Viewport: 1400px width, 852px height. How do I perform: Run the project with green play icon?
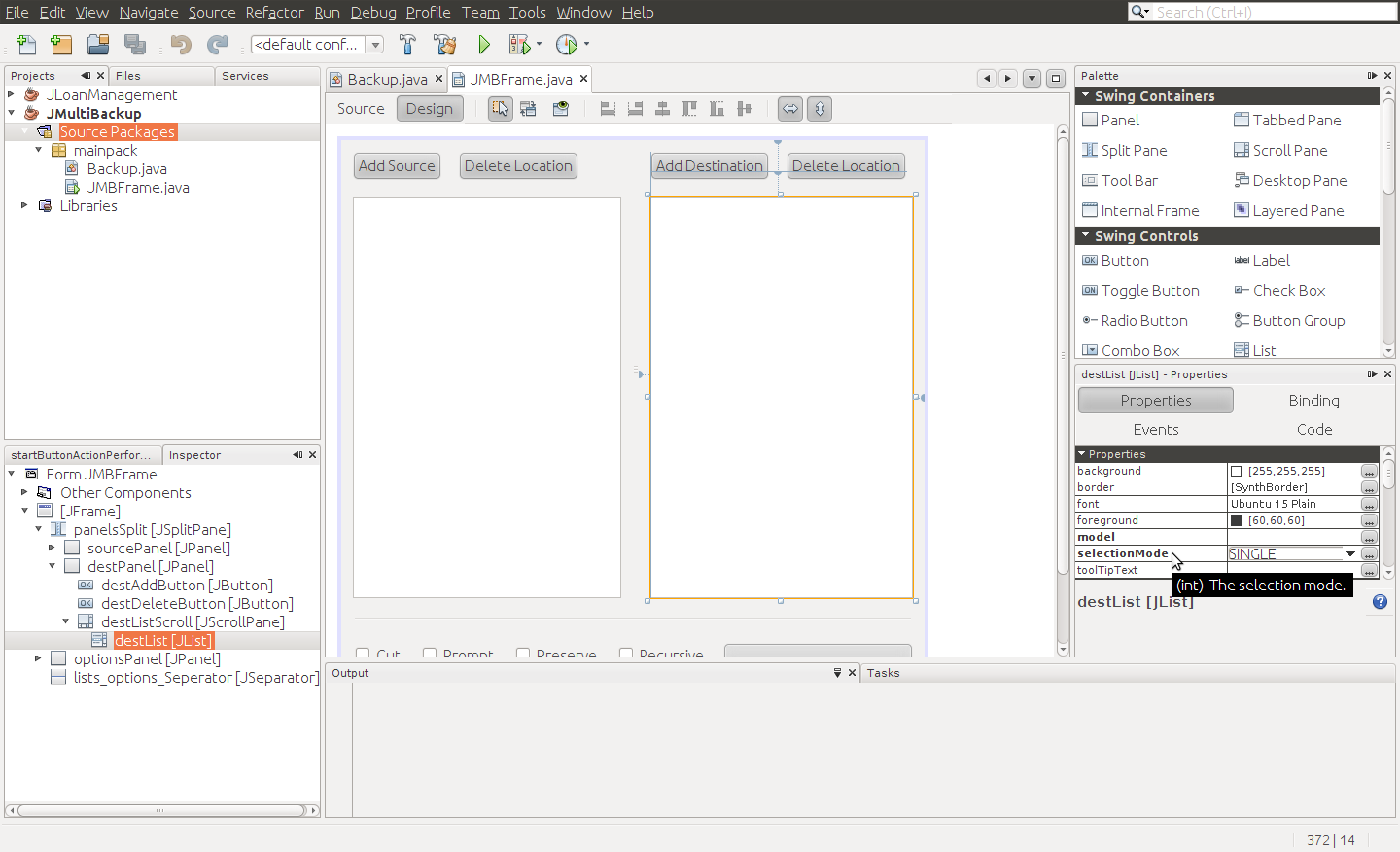click(x=483, y=45)
